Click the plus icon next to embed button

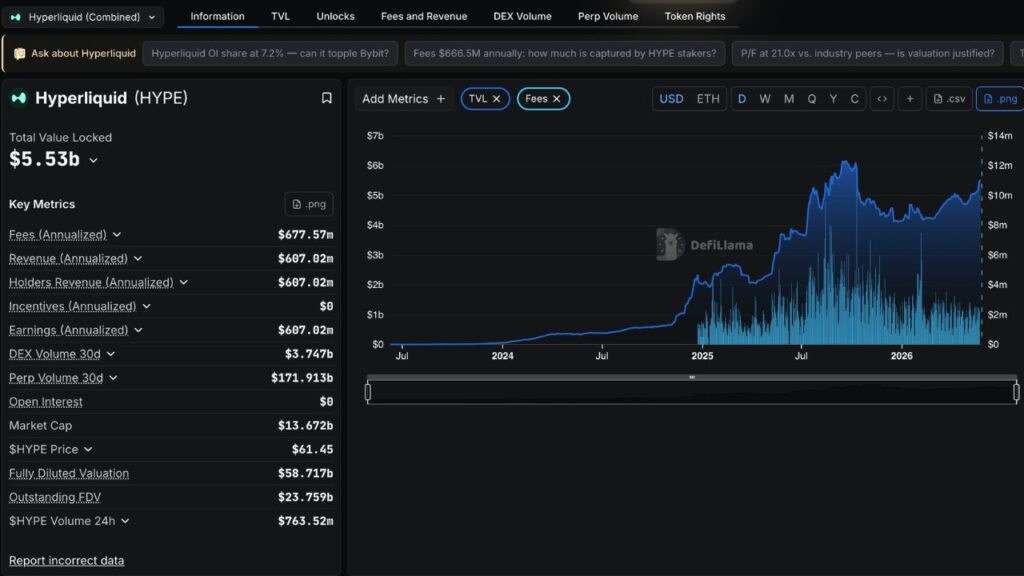[910, 99]
